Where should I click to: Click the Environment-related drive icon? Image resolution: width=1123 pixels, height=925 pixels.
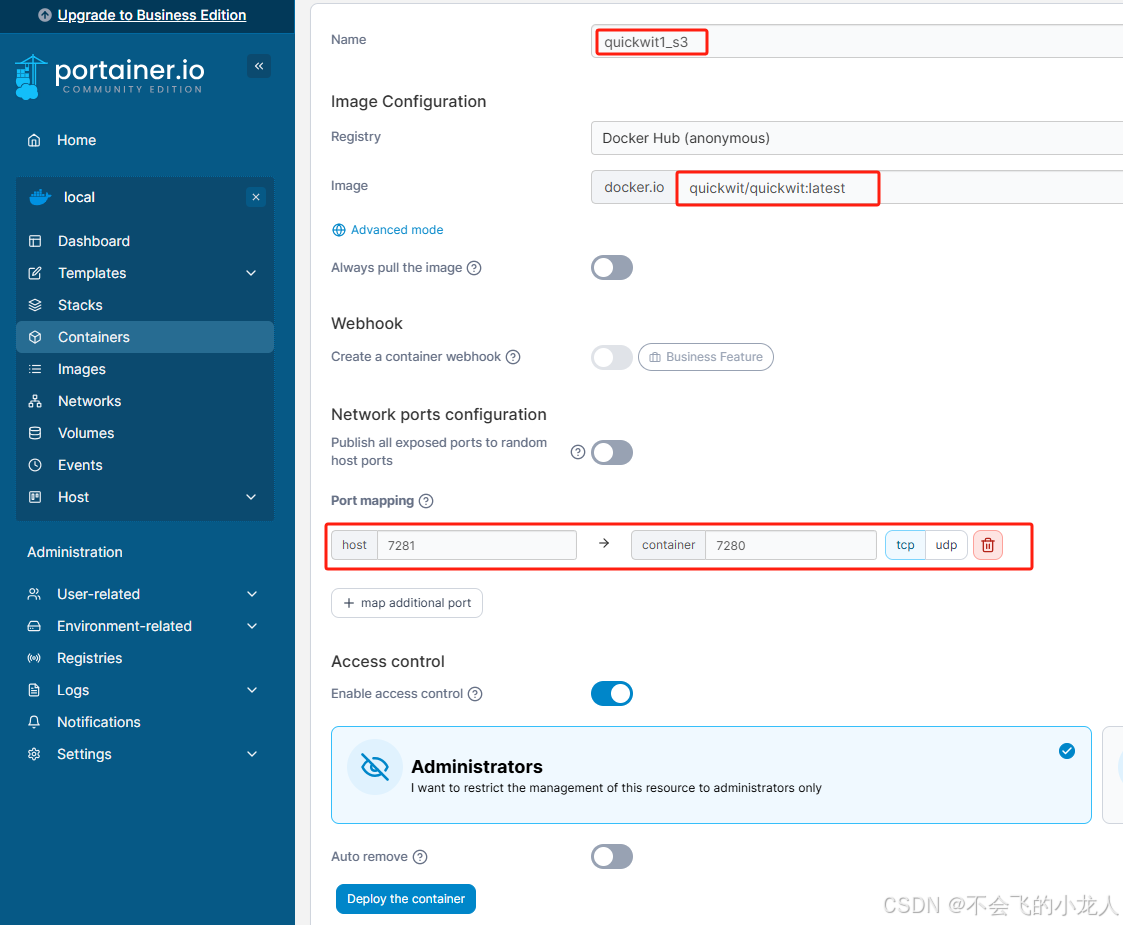pyautogui.click(x=34, y=626)
